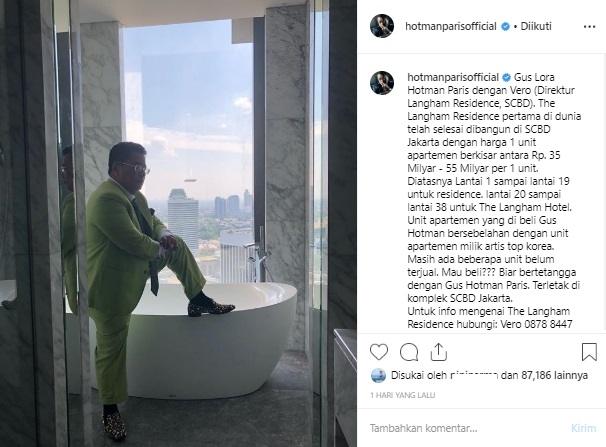Click the verified badge in the header
The height and width of the screenshot is (447, 606).
tap(505, 27)
